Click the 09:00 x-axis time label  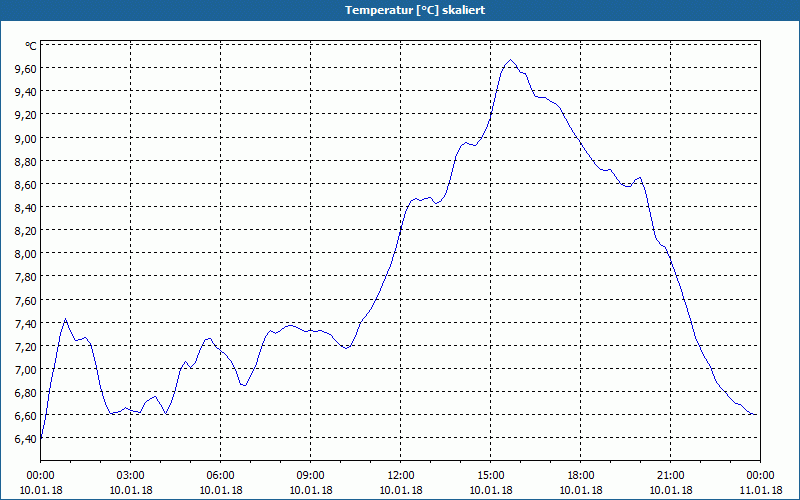[x=311, y=476]
